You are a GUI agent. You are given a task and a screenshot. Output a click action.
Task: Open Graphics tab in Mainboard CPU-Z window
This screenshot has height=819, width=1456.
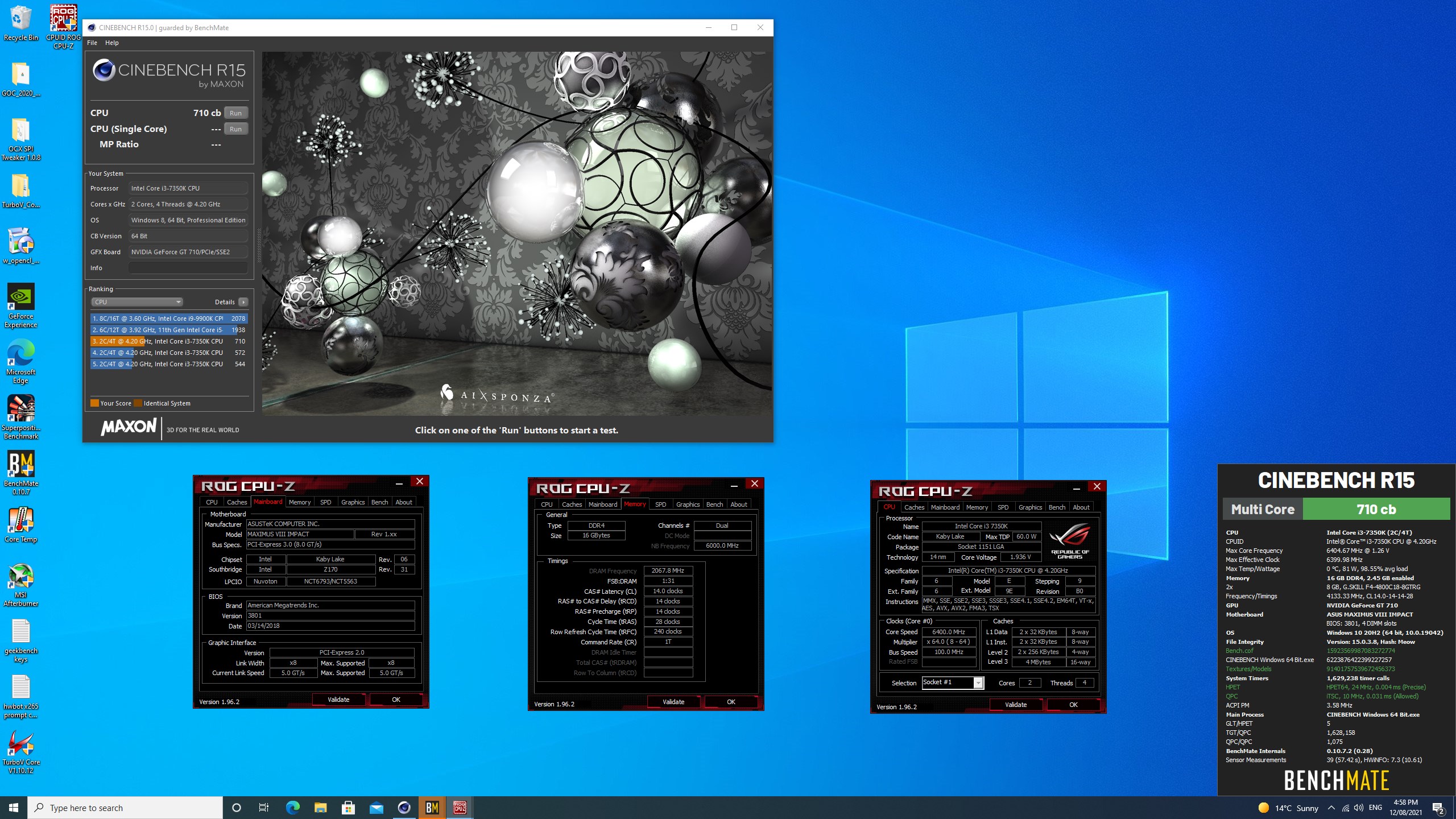pos(353,502)
